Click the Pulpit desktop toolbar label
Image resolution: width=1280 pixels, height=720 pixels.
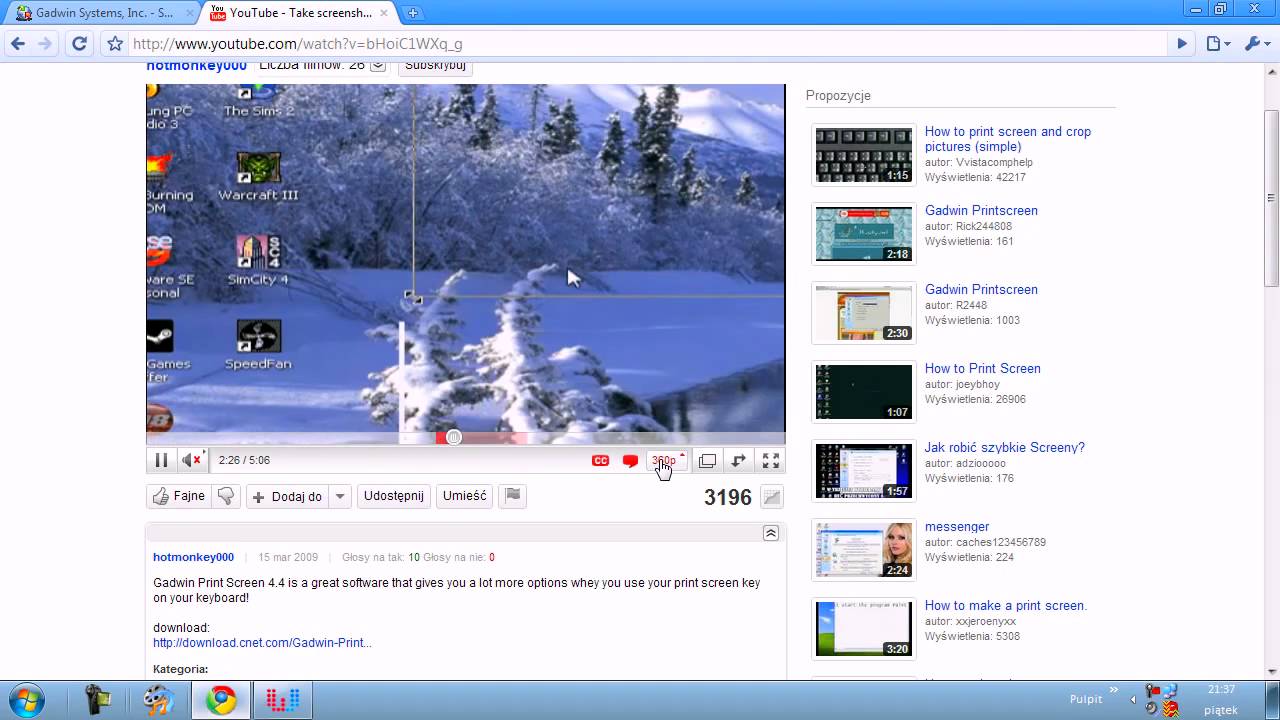(1086, 699)
